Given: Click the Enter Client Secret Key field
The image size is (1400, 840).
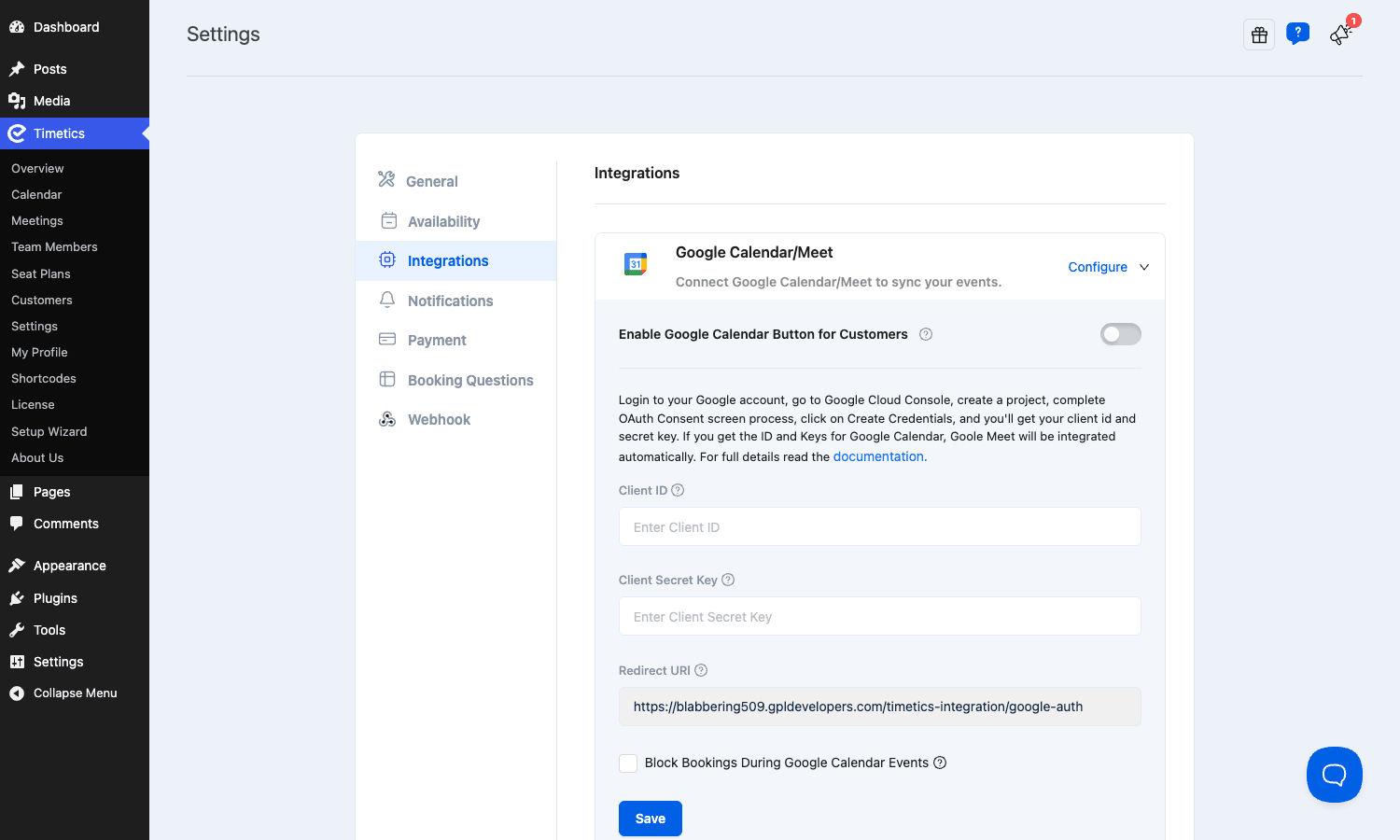Looking at the screenshot, I should click(x=880, y=616).
